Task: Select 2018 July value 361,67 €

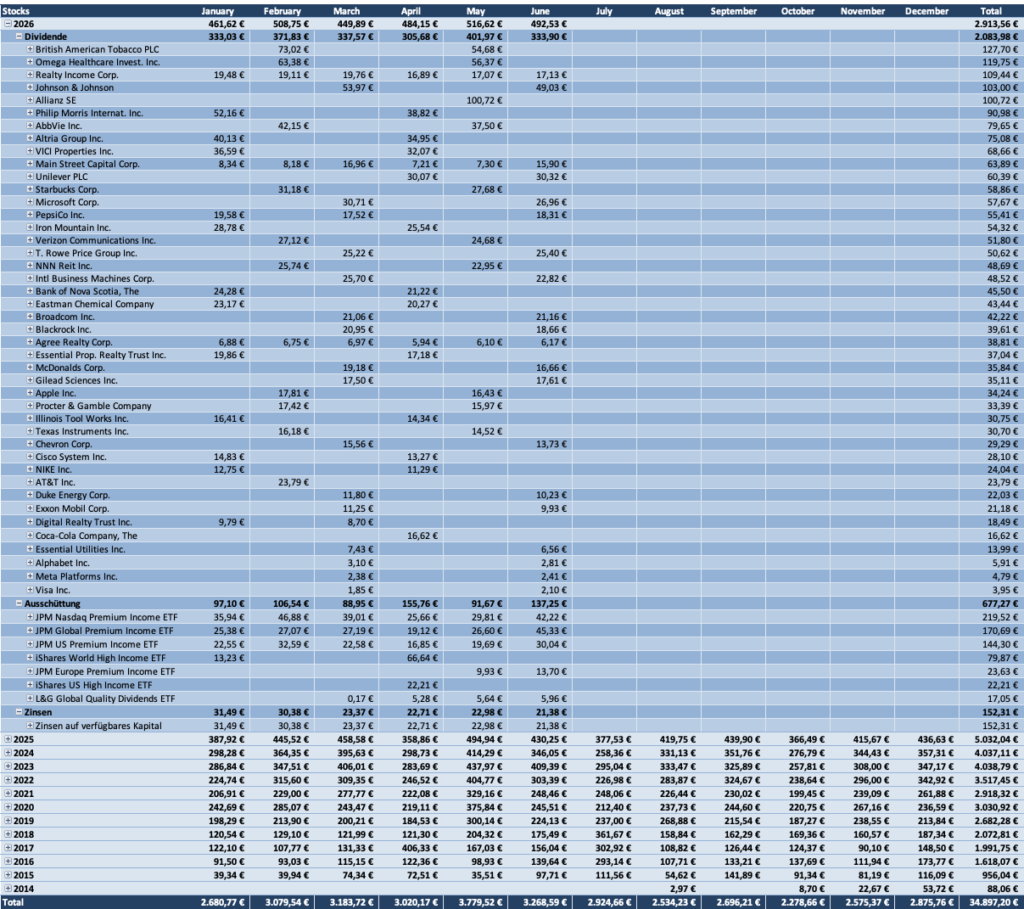Action: coord(613,834)
